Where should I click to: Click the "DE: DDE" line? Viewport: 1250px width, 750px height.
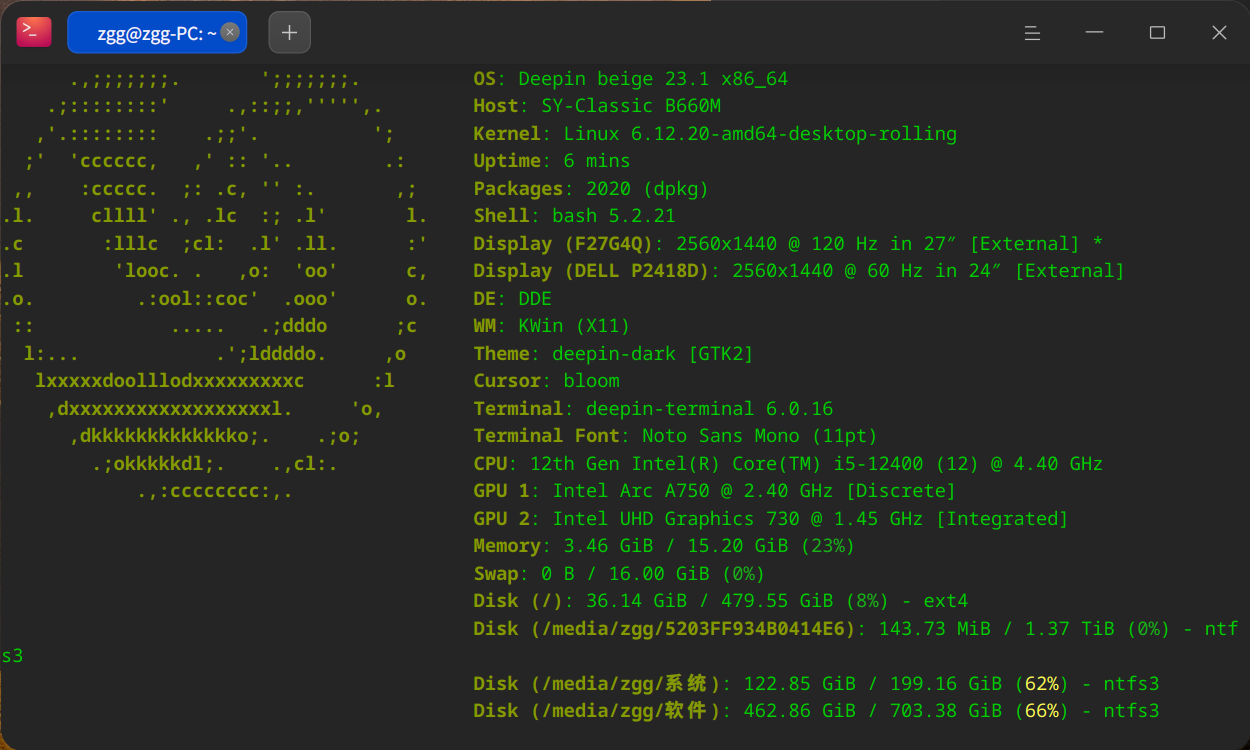[x=513, y=299]
